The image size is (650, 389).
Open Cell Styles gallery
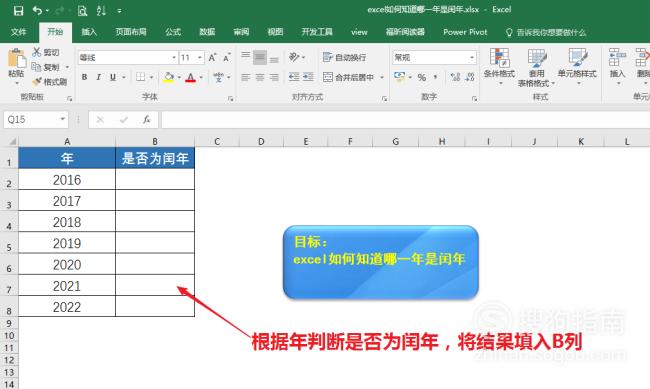pyautogui.click(x=577, y=66)
